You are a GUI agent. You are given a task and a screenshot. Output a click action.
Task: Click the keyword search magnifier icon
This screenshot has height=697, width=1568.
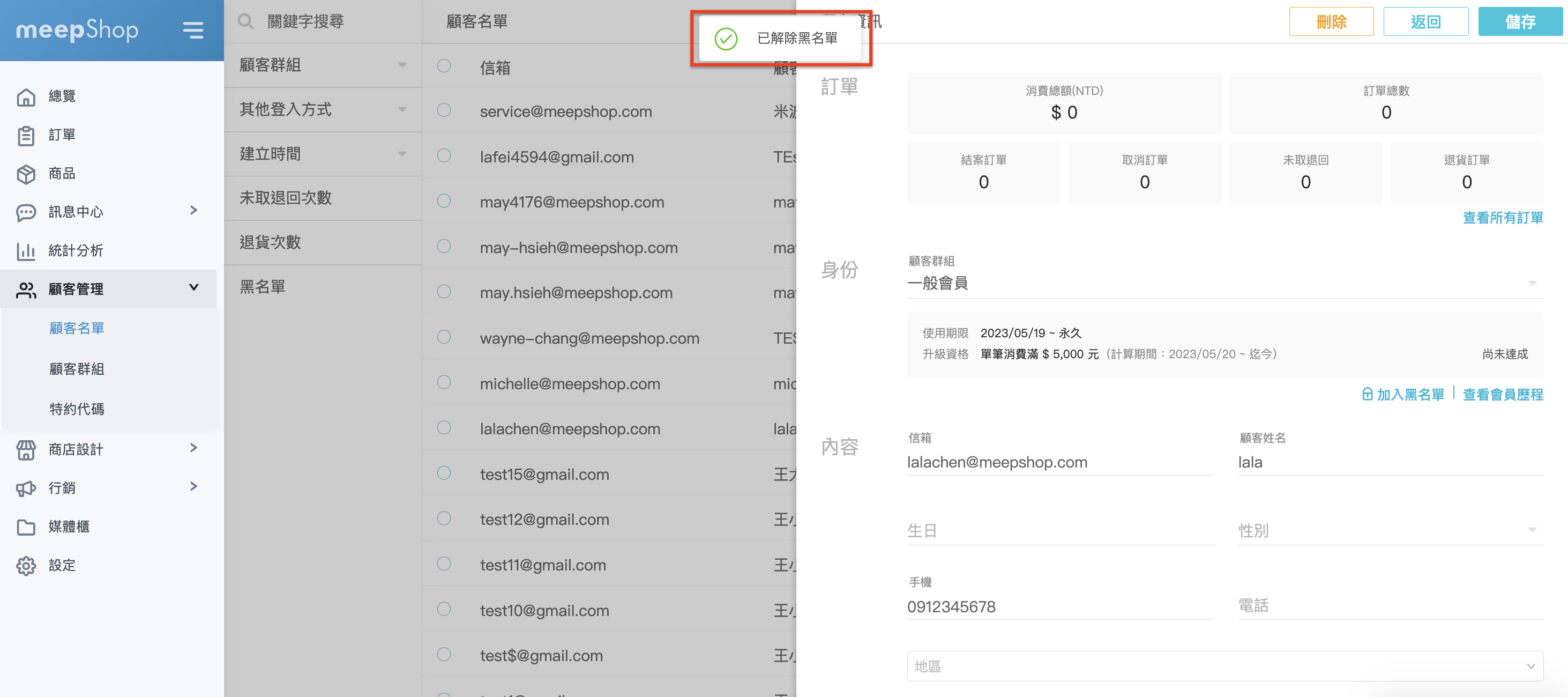click(245, 21)
